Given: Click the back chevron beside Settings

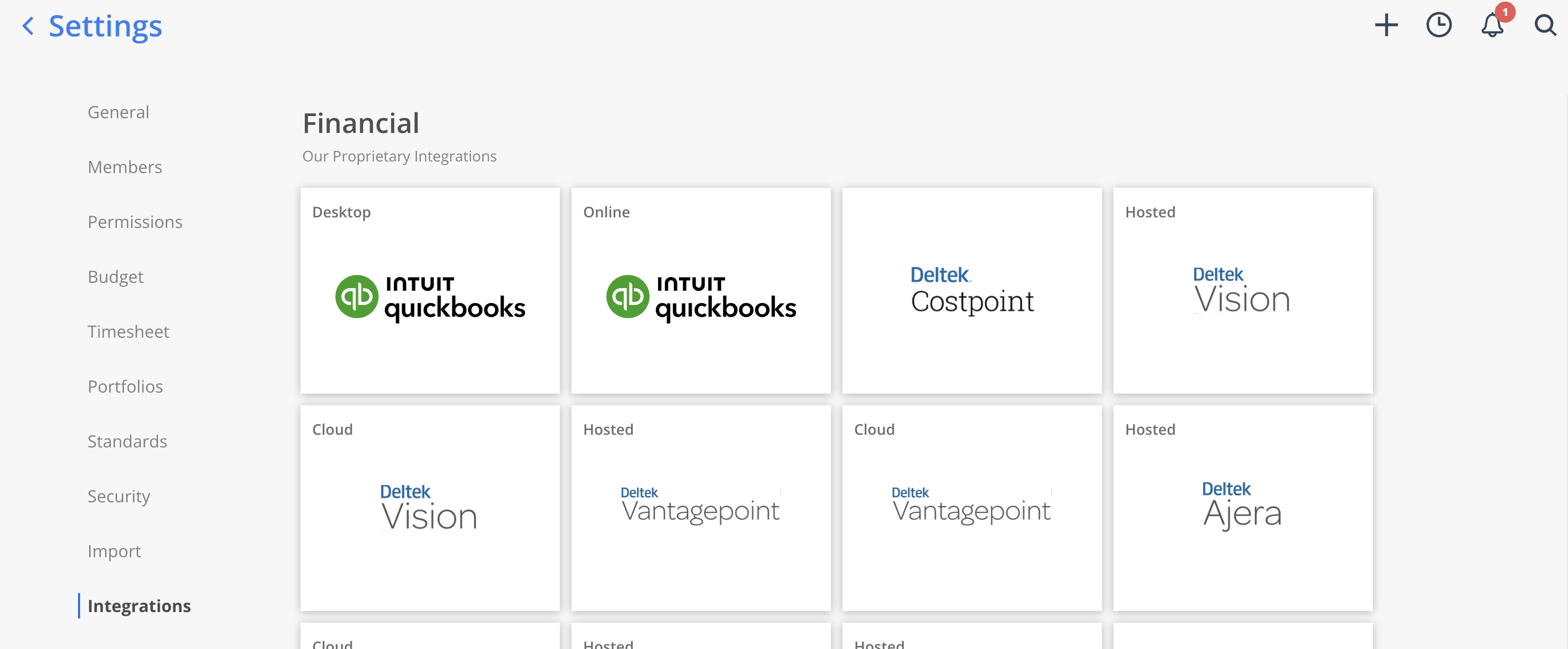Looking at the screenshot, I should point(27,26).
